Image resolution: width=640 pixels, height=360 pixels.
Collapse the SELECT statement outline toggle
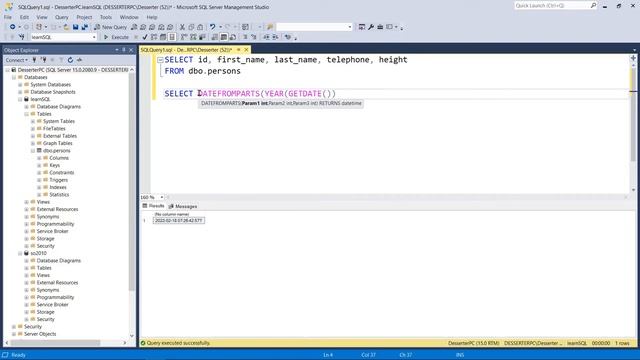[x=160, y=60]
